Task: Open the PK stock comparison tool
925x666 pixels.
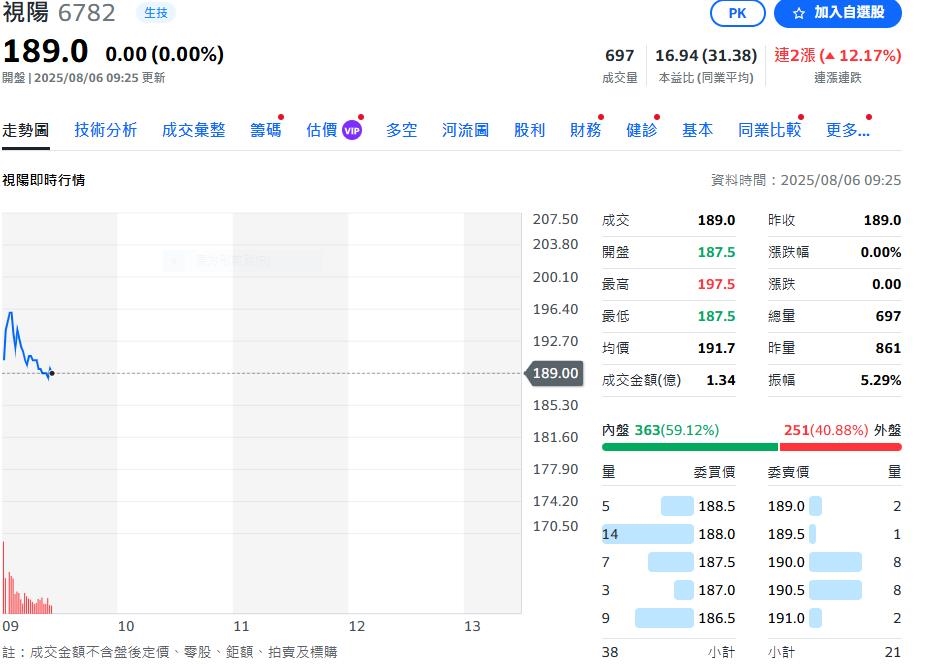Action: [737, 14]
